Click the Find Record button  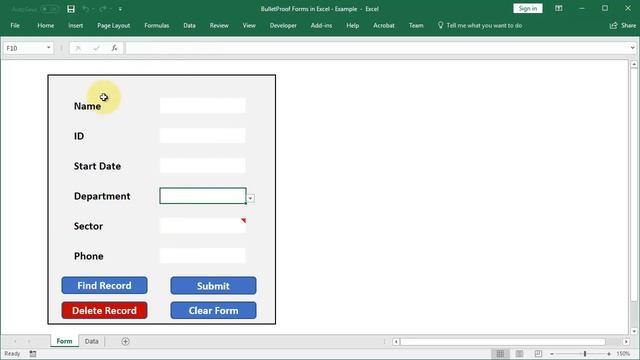pos(104,285)
